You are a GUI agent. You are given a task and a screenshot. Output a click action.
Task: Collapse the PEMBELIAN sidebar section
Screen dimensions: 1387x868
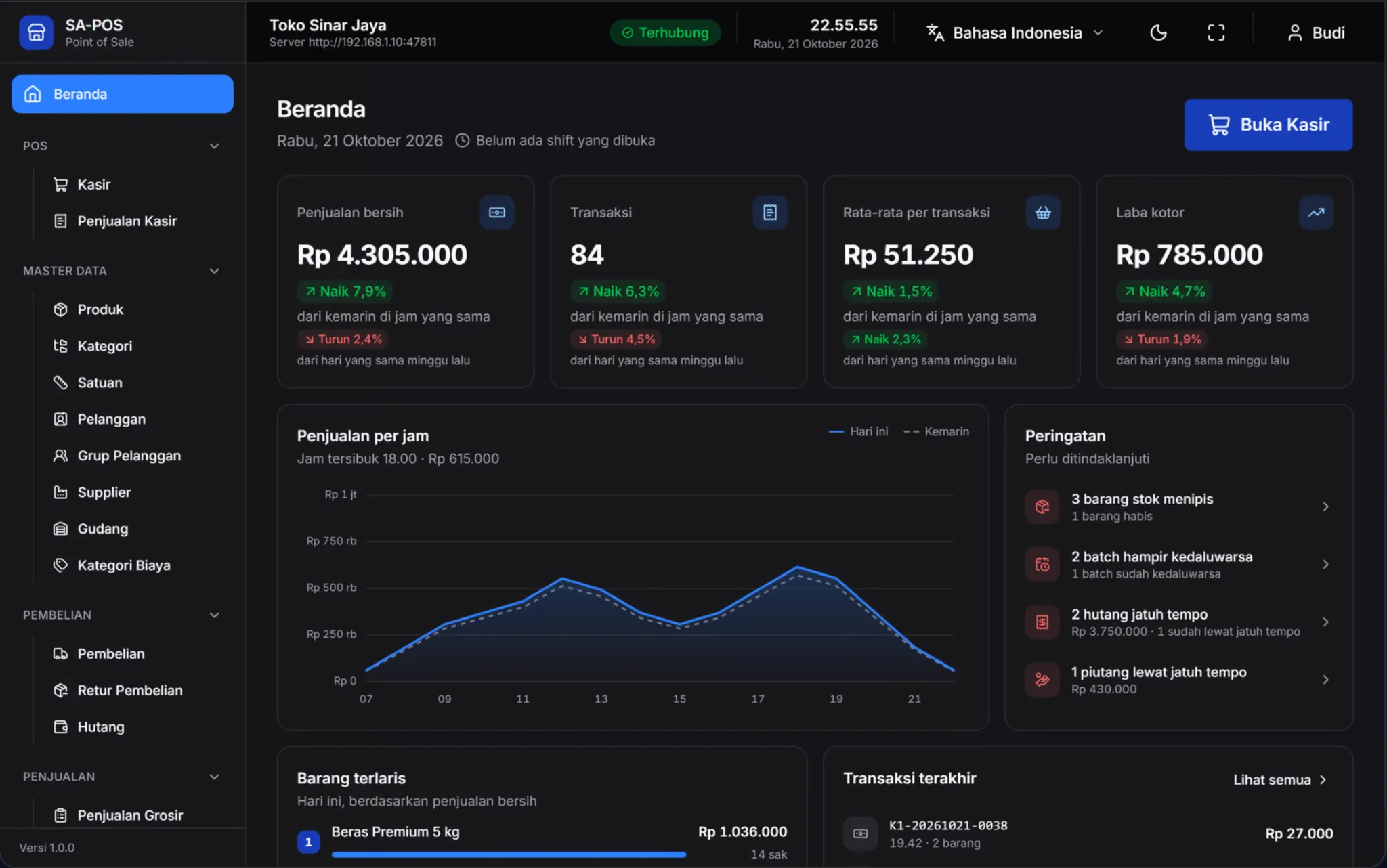(x=214, y=615)
